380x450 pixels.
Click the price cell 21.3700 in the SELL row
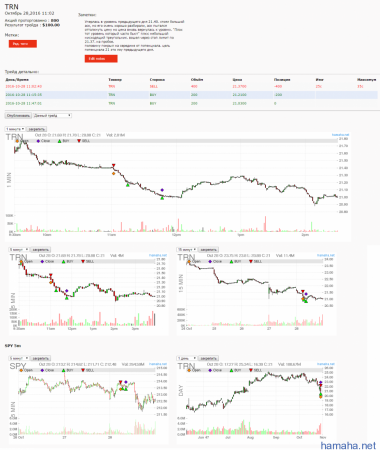click(x=239, y=86)
